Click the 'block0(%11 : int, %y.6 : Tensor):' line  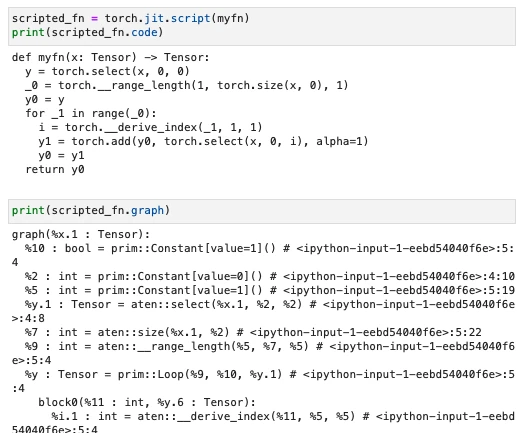(147, 402)
